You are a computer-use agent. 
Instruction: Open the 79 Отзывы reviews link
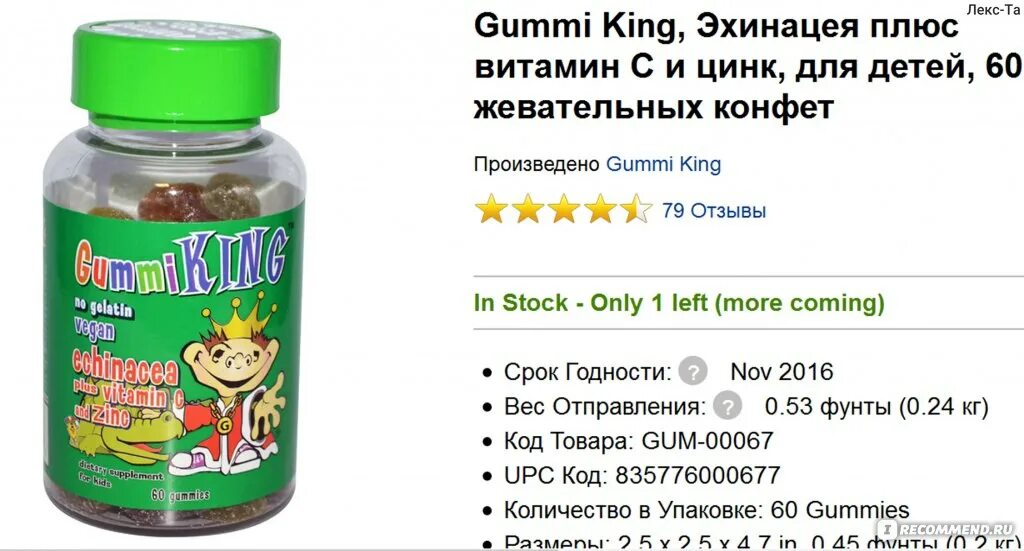714,211
